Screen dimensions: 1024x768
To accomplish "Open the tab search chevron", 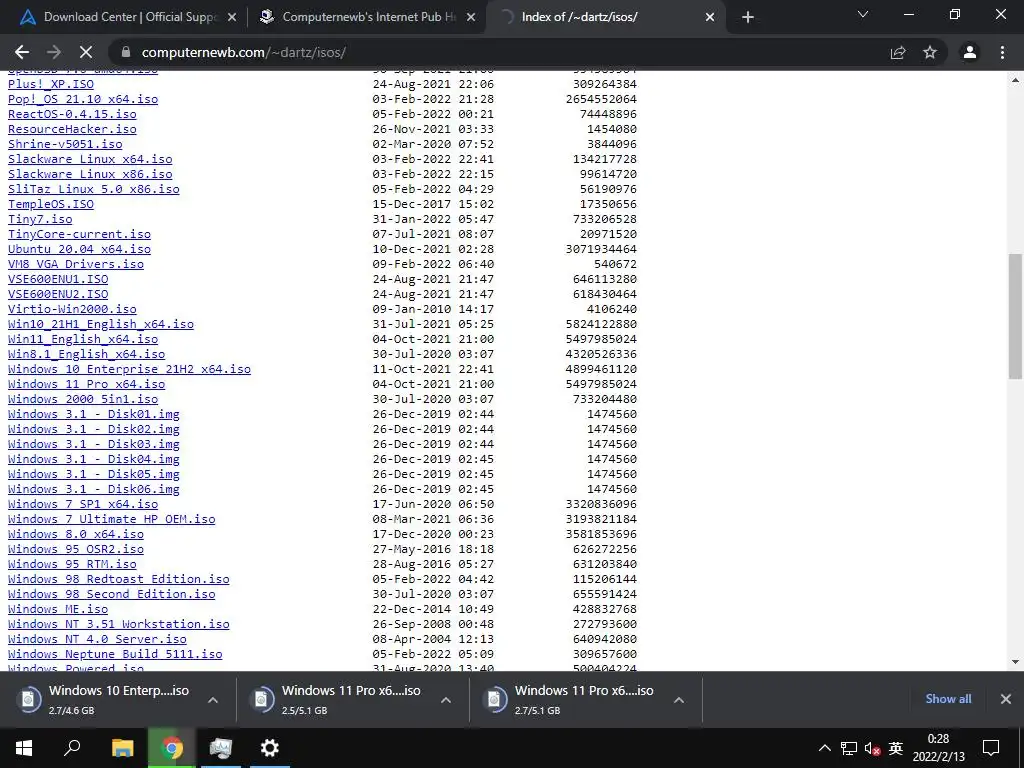I will click(863, 14).
